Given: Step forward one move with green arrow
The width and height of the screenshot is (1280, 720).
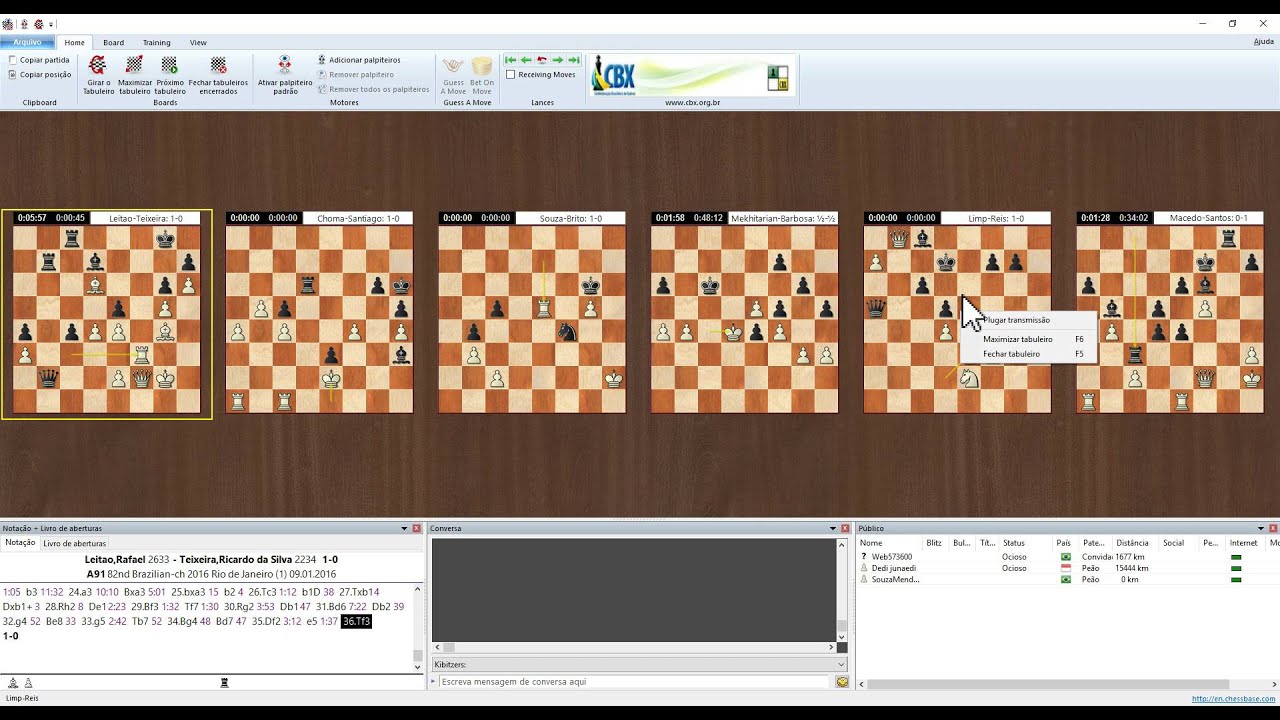Looking at the screenshot, I should pyautogui.click(x=558, y=60).
